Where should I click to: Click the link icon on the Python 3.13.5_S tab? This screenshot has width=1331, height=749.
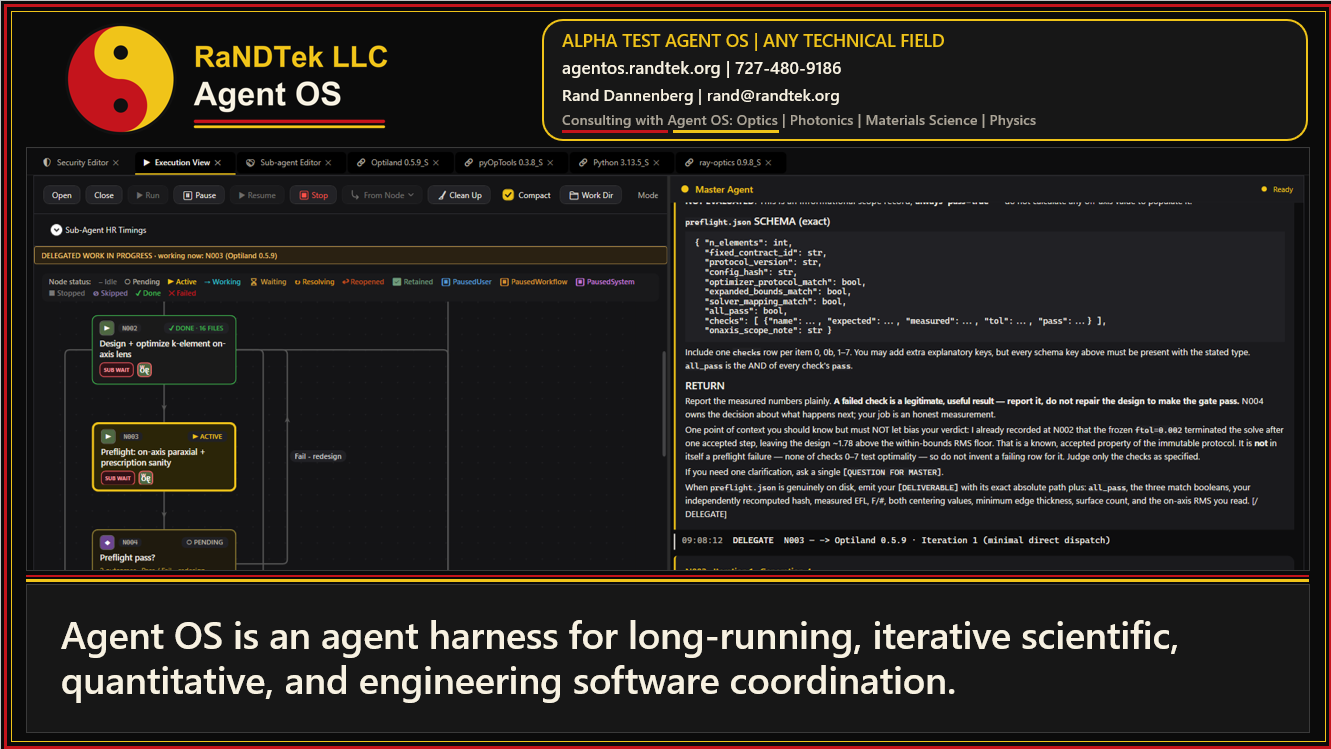point(583,162)
